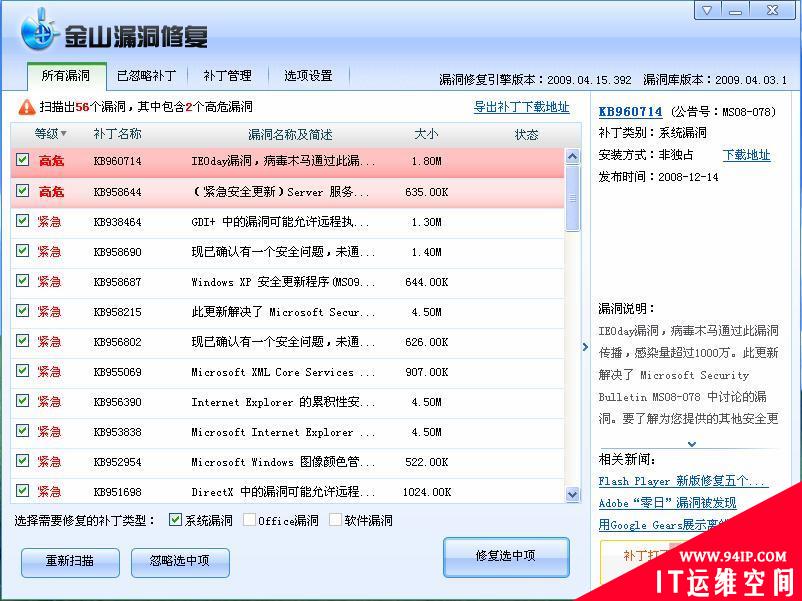The height and width of the screenshot is (601, 802).
Task: Click the 补丁名称 column header
Action: 117,134
